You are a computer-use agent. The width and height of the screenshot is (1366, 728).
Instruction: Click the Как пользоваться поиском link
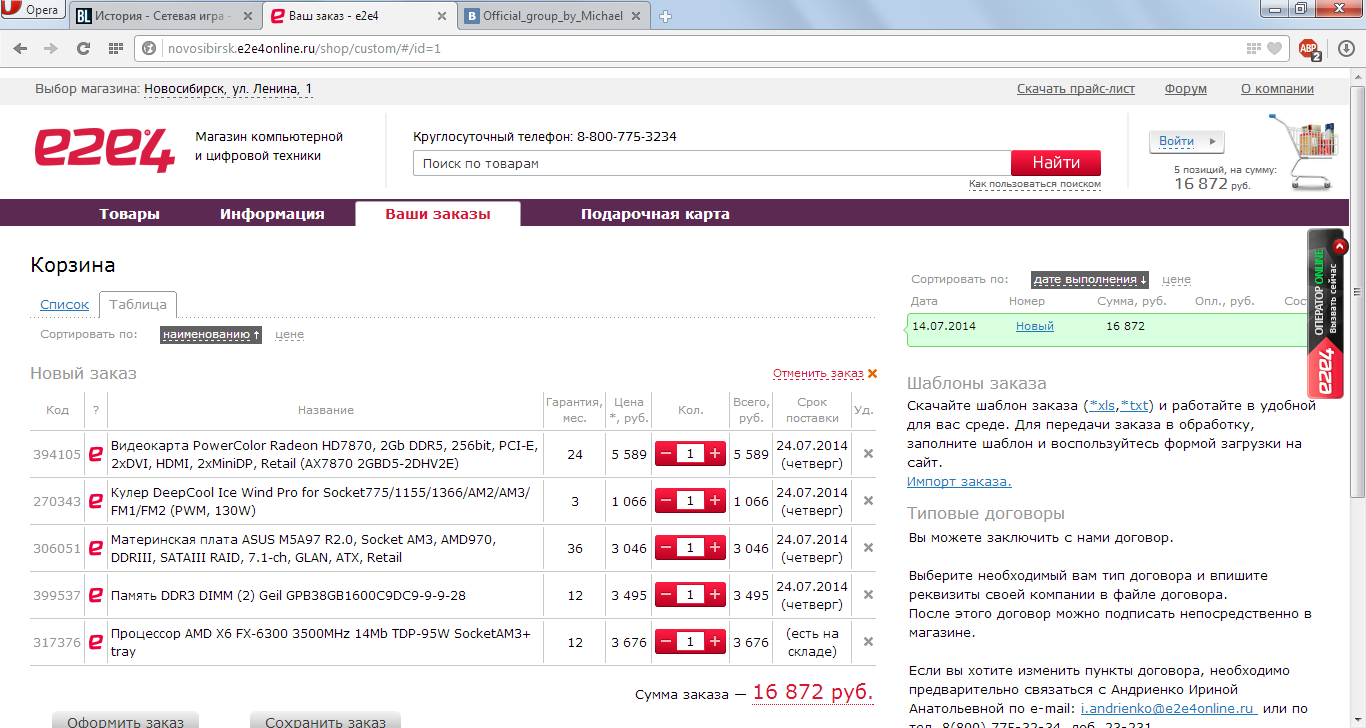point(1035,185)
